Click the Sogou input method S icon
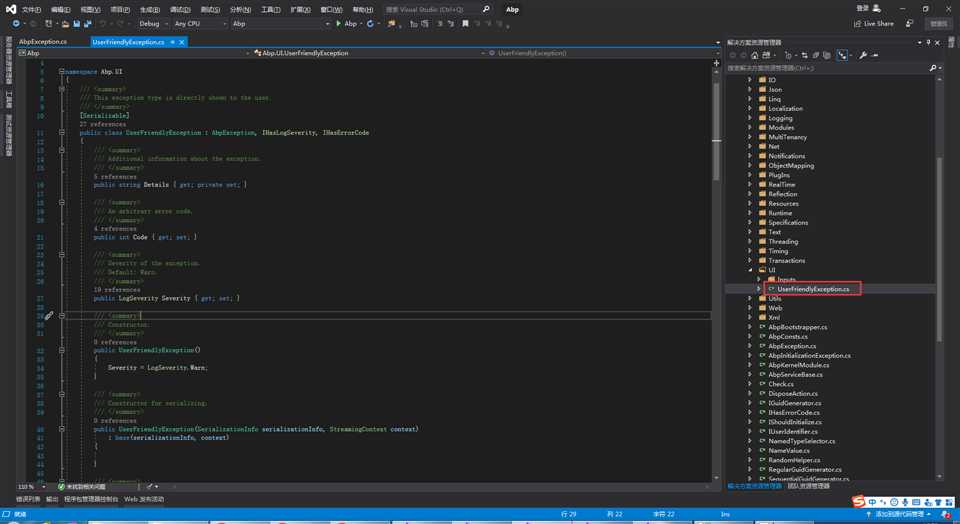This screenshot has width=960, height=524. pos(859,501)
